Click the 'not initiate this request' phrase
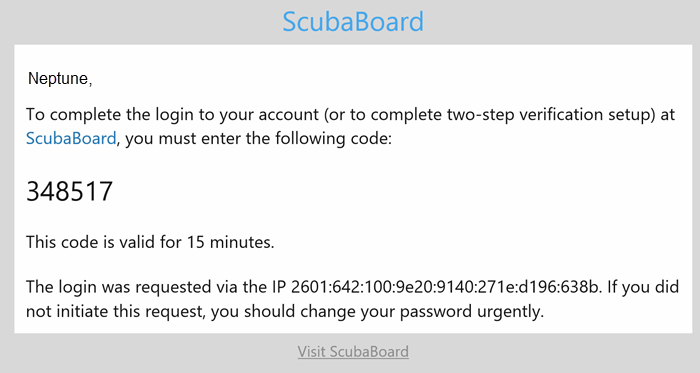The height and width of the screenshot is (373, 700). click(115, 311)
